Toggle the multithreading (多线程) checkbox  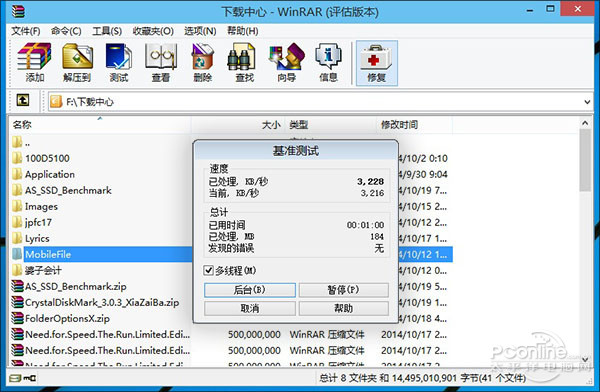point(209,270)
